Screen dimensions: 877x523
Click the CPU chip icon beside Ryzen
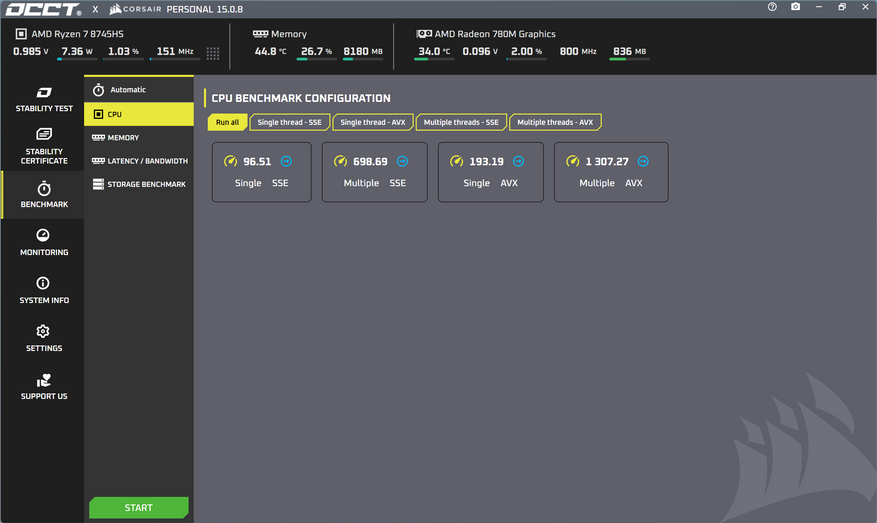pyautogui.click(x=21, y=34)
